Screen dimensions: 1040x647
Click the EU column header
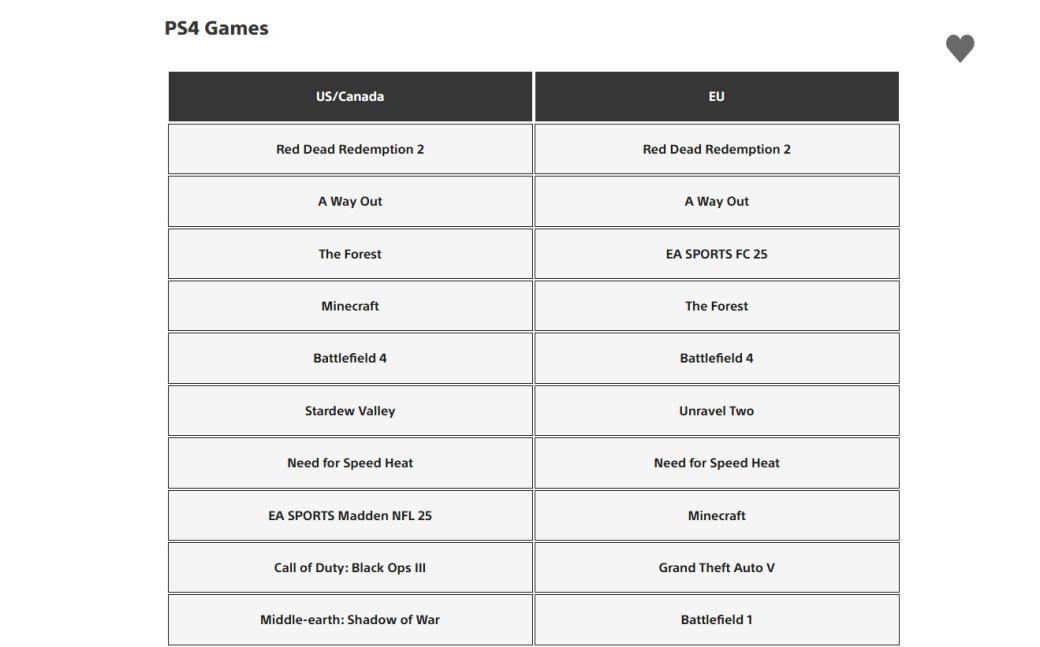pyautogui.click(x=716, y=97)
